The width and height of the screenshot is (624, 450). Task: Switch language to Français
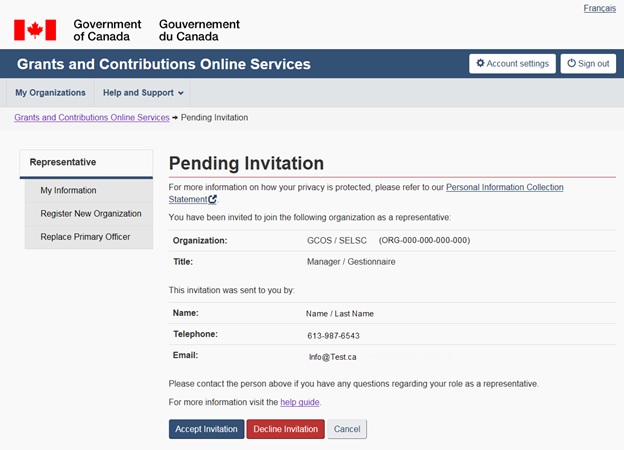(x=599, y=9)
